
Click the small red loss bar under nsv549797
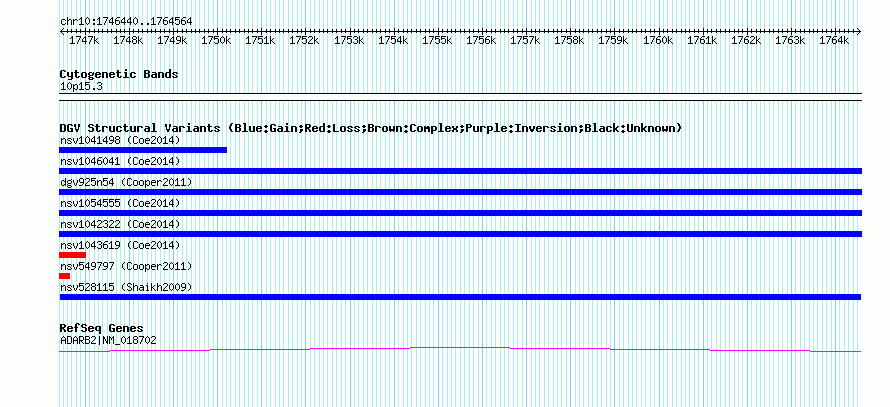64,276
